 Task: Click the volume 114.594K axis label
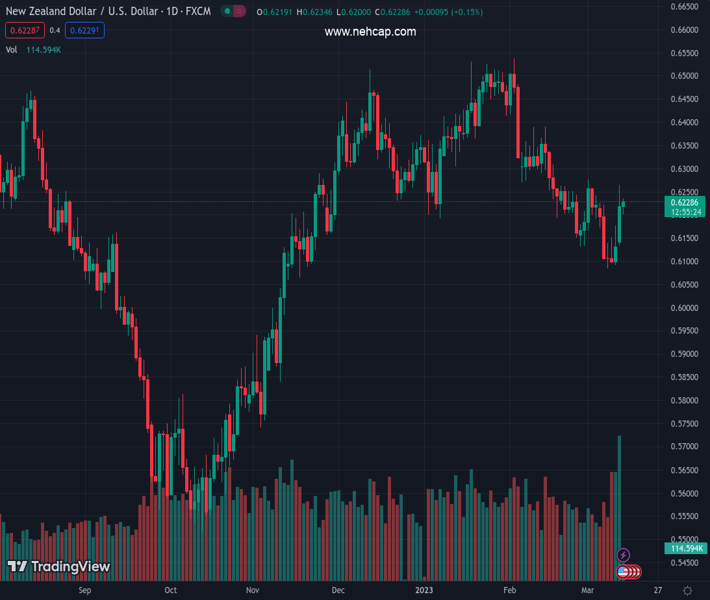[x=685, y=548]
